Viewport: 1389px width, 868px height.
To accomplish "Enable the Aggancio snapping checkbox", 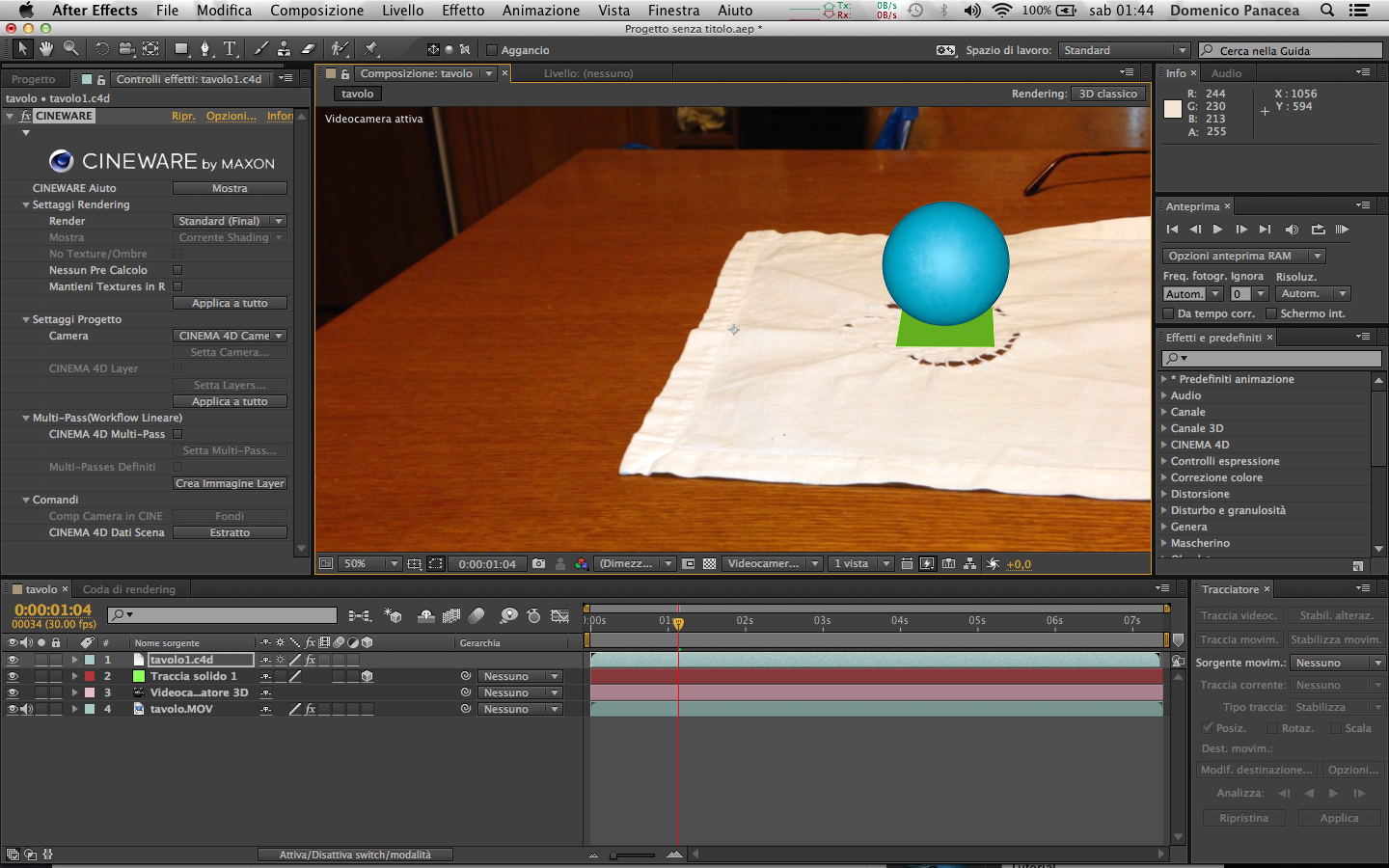I will click(x=492, y=50).
